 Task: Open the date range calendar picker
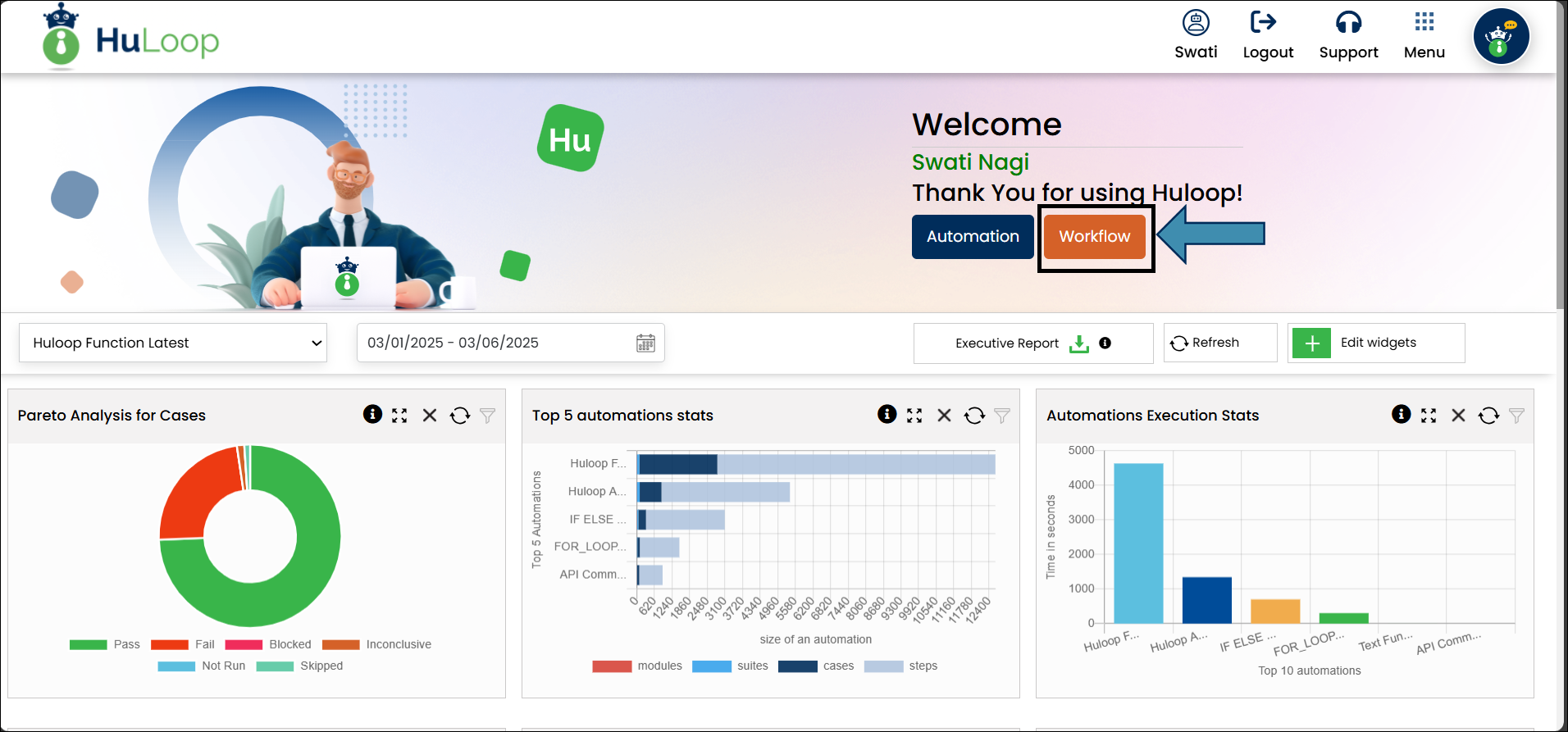(x=645, y=343)
